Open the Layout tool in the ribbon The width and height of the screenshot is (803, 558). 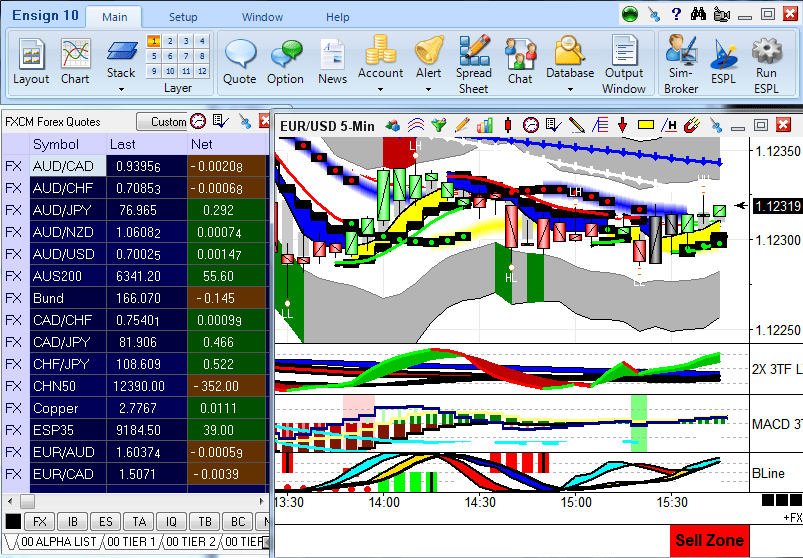point(31,61)
